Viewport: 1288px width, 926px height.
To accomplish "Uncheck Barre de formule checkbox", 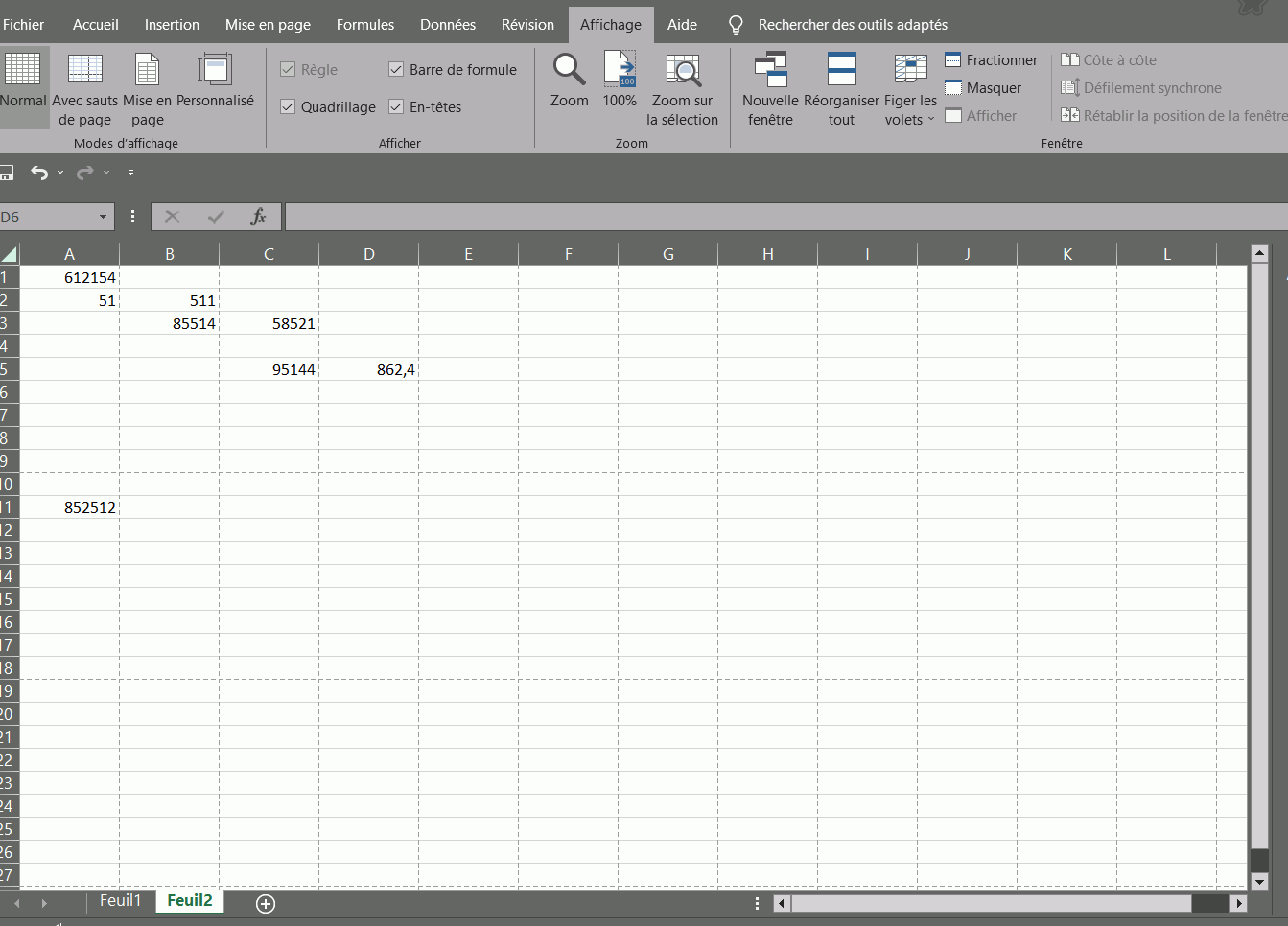I will 396,69.
